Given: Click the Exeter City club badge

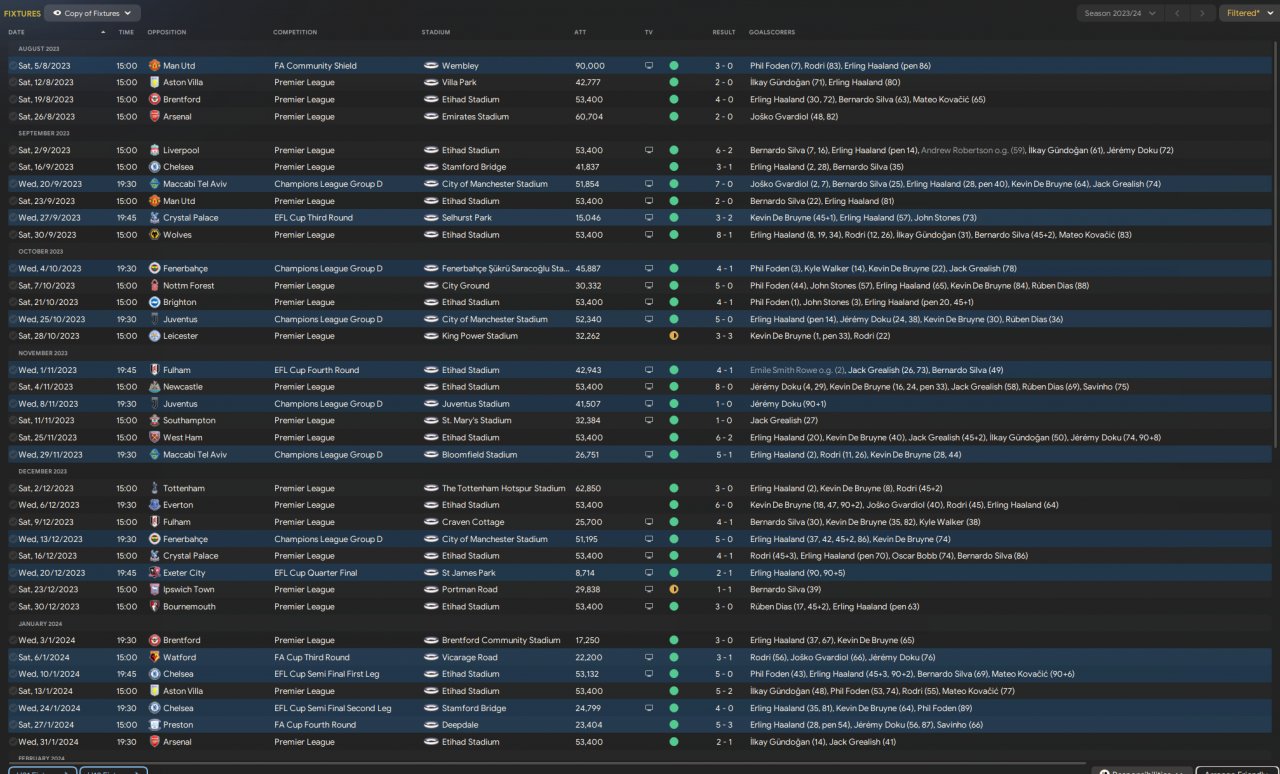Looking at the screenshot, I should tap(154, 573).
